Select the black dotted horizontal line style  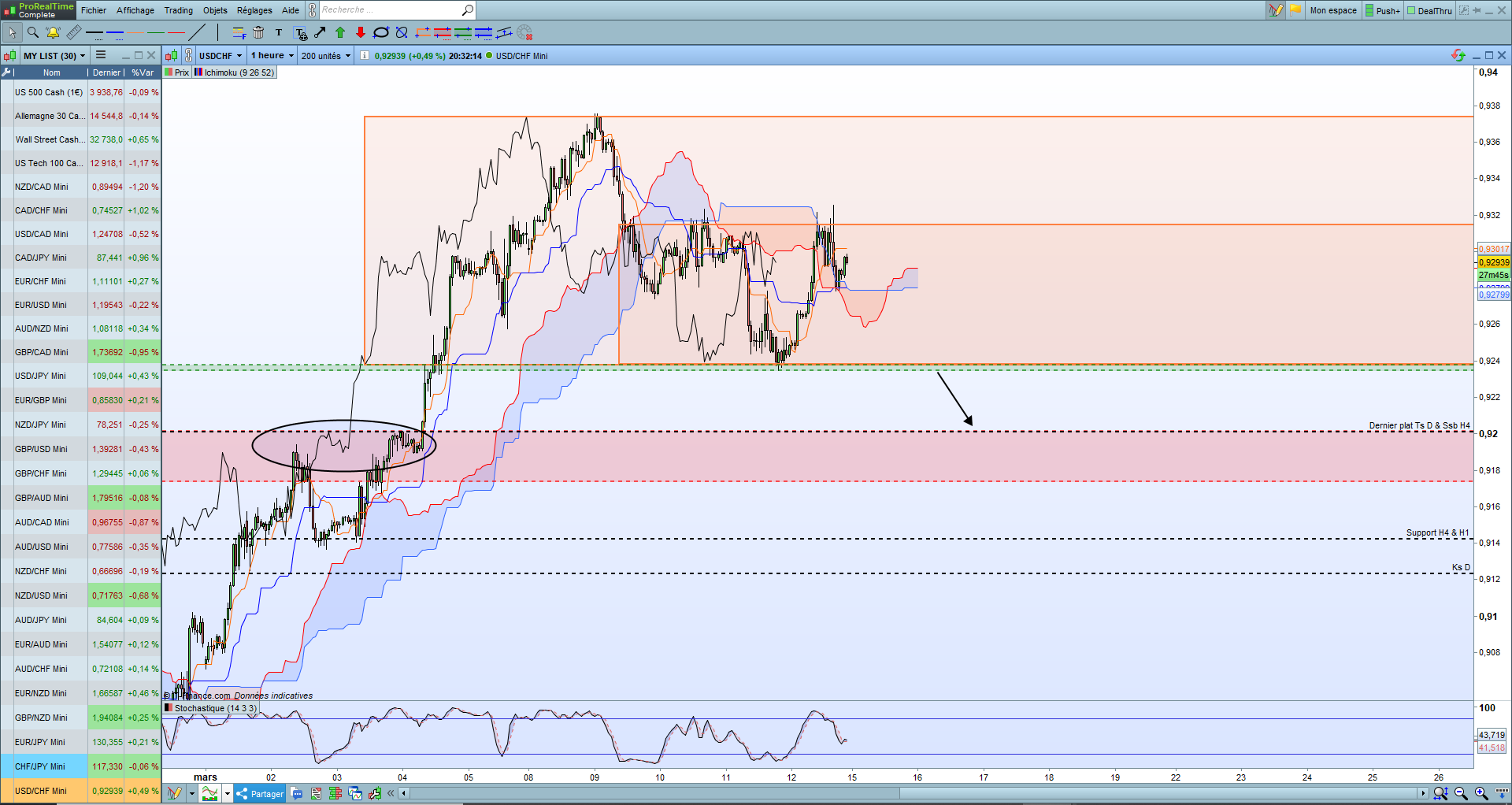tap(94, 32)
